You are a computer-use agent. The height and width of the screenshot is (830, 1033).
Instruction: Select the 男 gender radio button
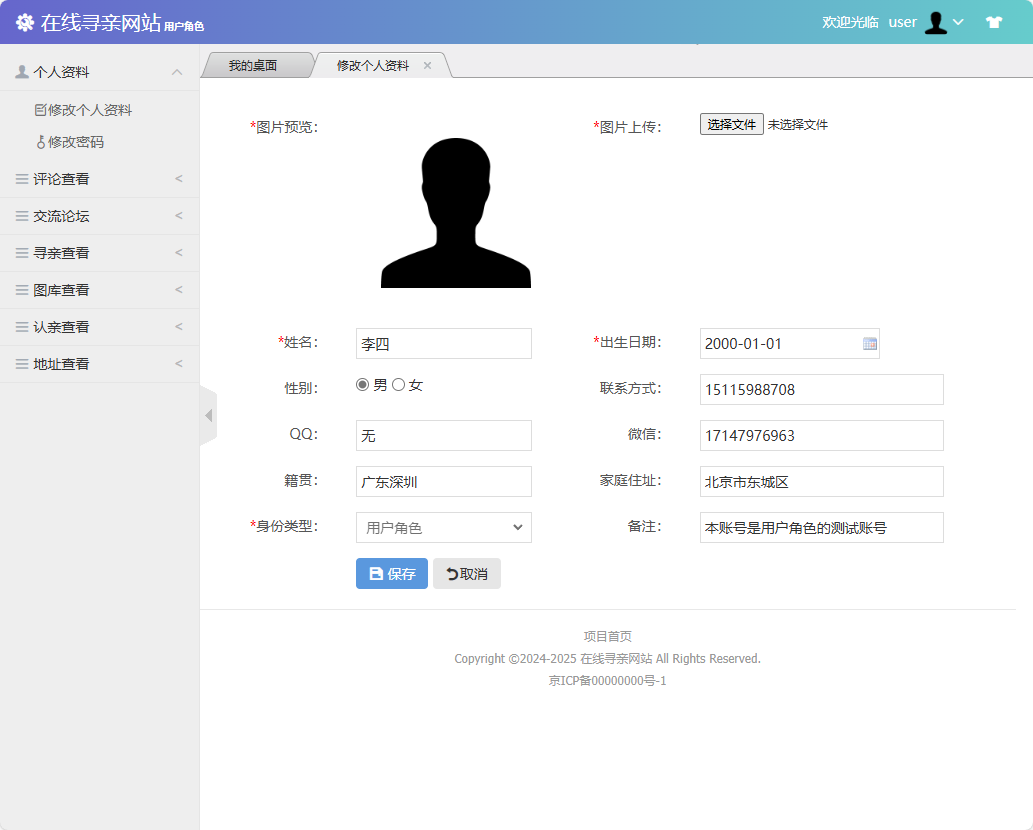coord(362,383)
